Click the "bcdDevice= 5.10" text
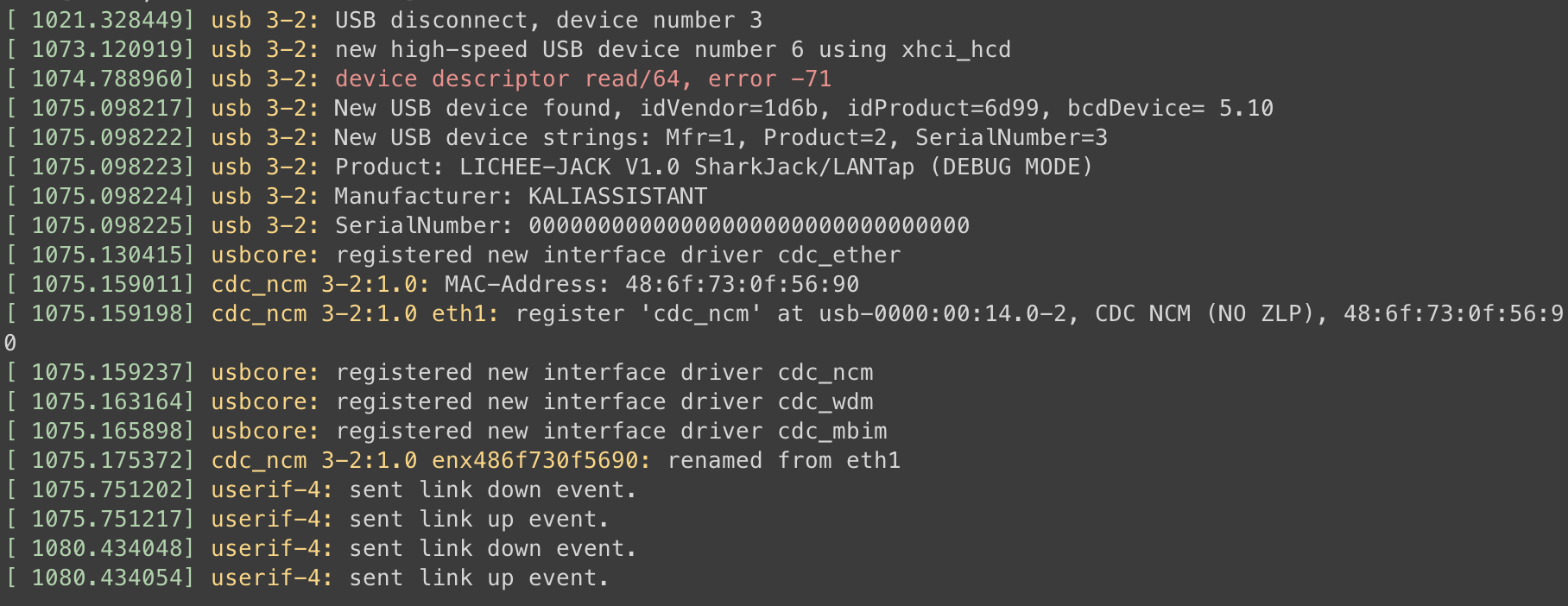Screen dimensions: 1568x606 1170,109
